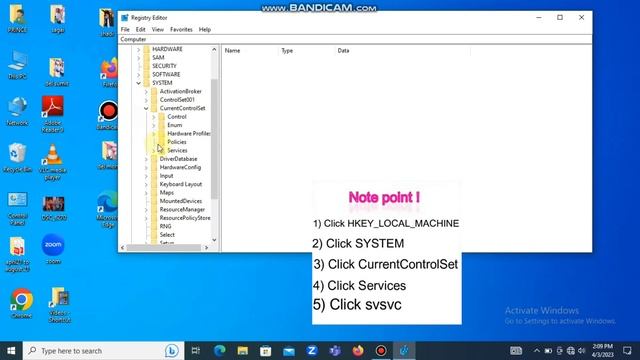
Task: Open Chrome desktop shortcut
Action: tap(21, 303)
